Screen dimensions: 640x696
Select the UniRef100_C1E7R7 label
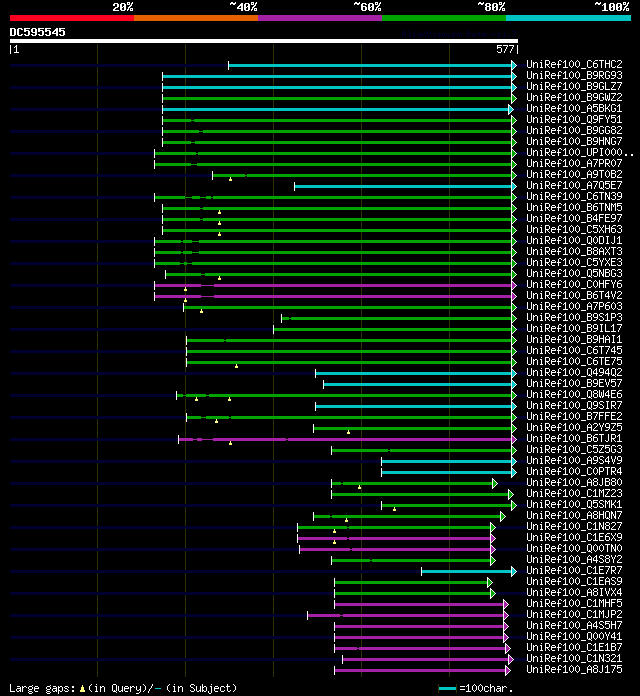(574, 570)
